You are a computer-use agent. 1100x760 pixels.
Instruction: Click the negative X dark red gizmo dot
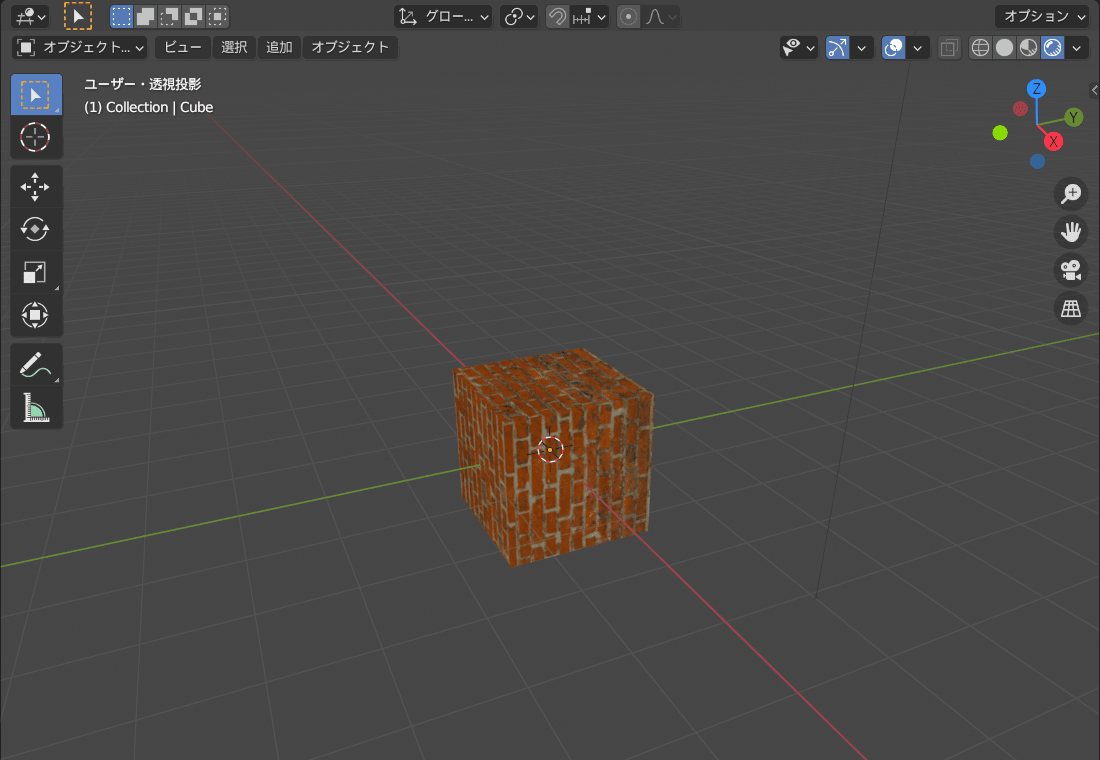click(1021, 109)
